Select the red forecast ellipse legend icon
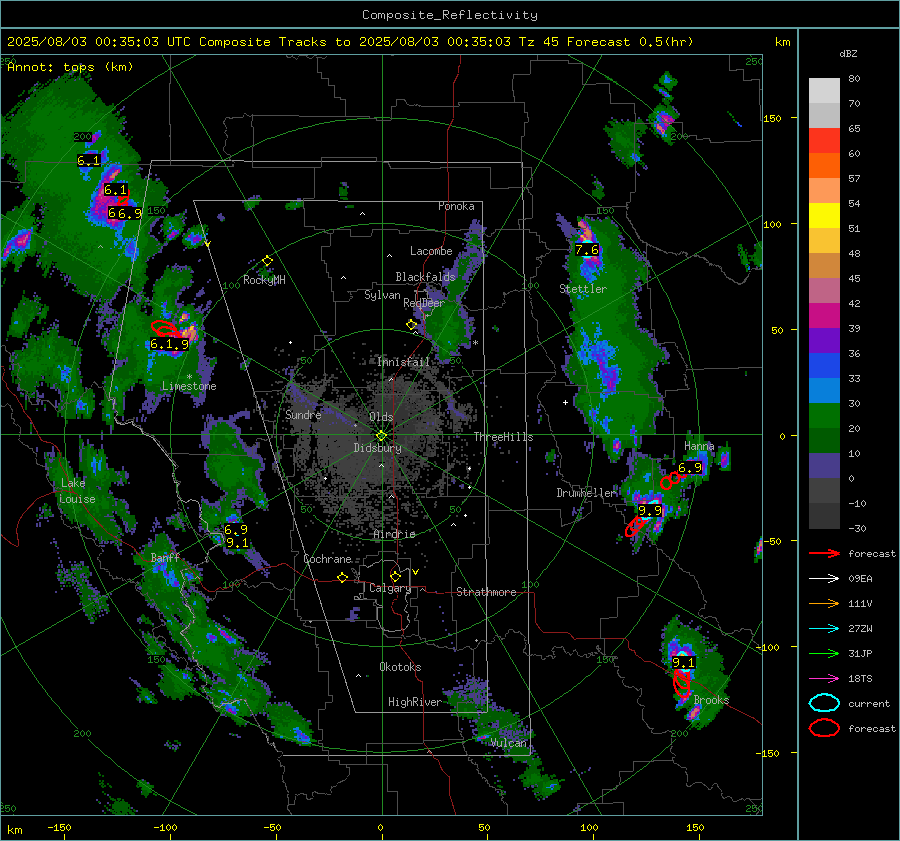Image resolution: width=900 pixels, height=841 pixels. (824, 728)
